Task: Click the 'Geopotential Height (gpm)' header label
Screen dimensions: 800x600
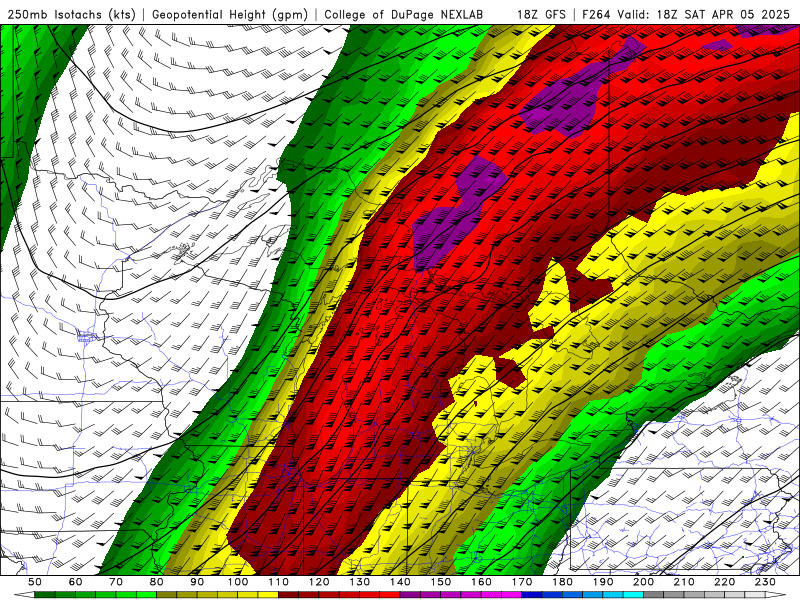Action: coord(230,14)
